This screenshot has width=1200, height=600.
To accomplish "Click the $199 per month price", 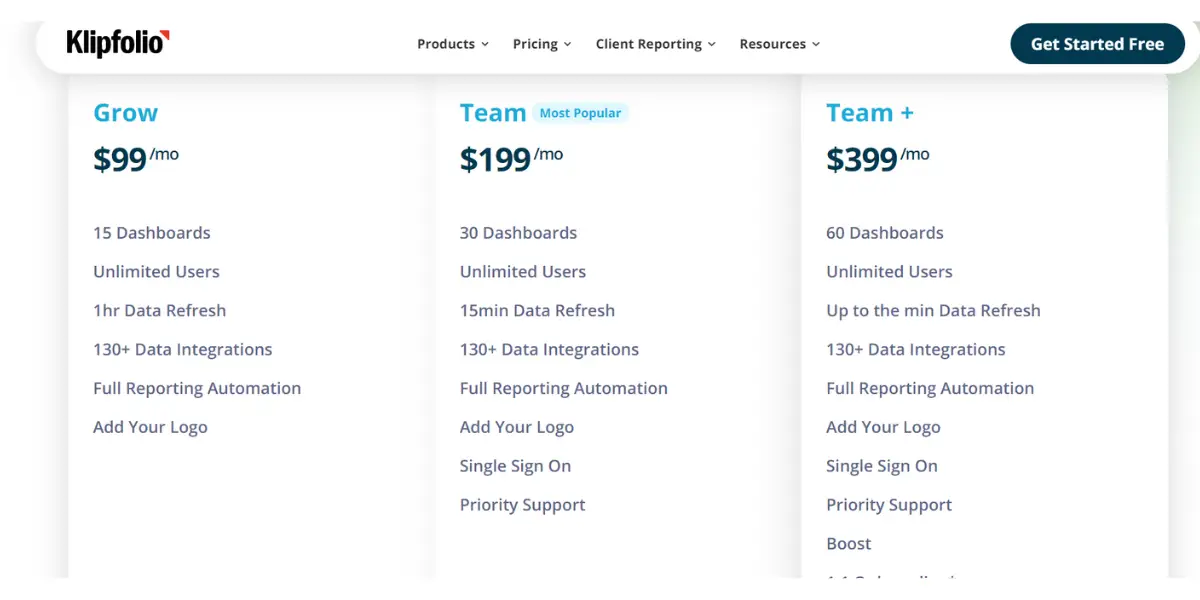I will (x=511, y=158).
